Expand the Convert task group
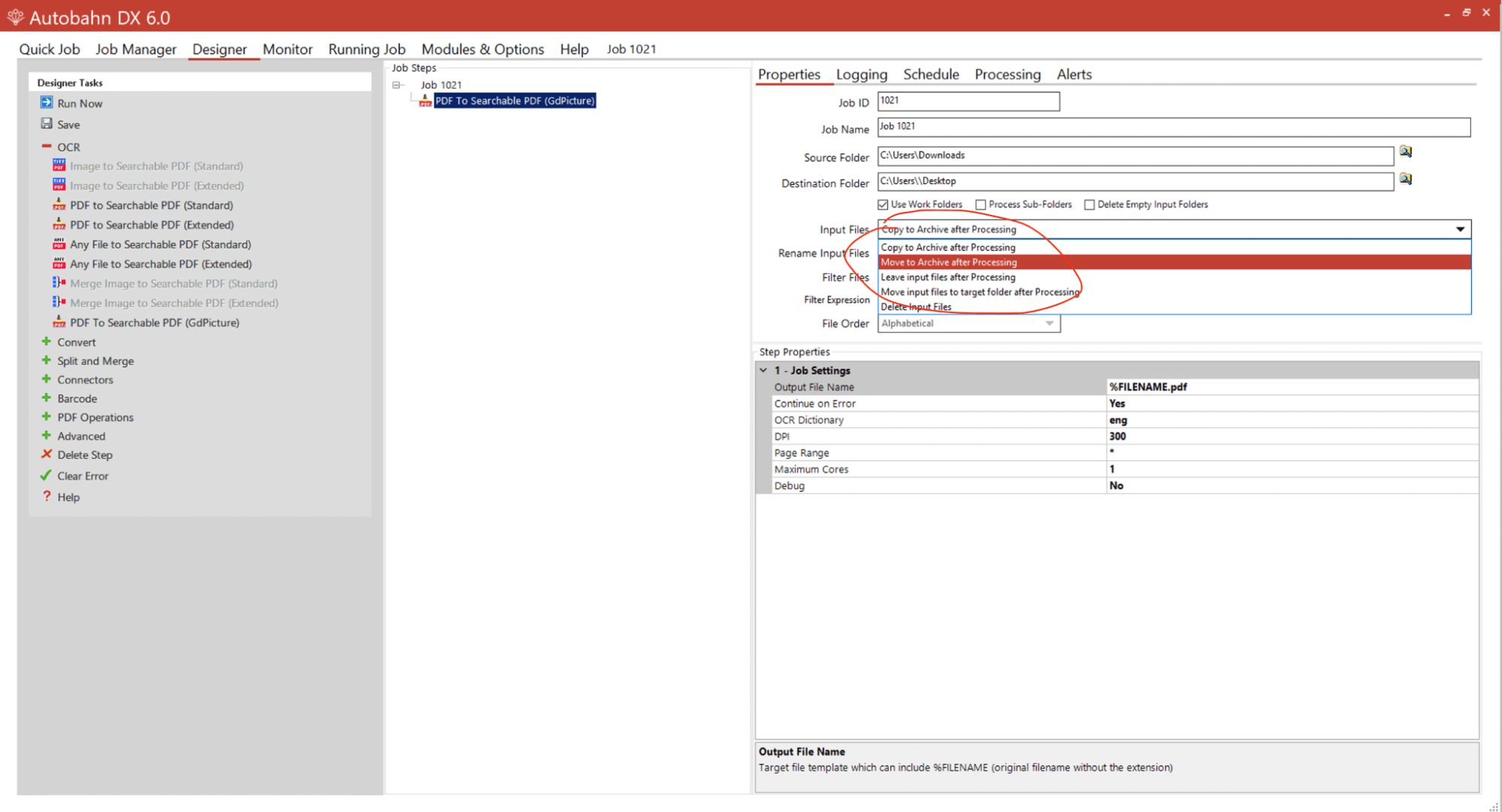The image size is (1502, 812). [x=47, y=342]
